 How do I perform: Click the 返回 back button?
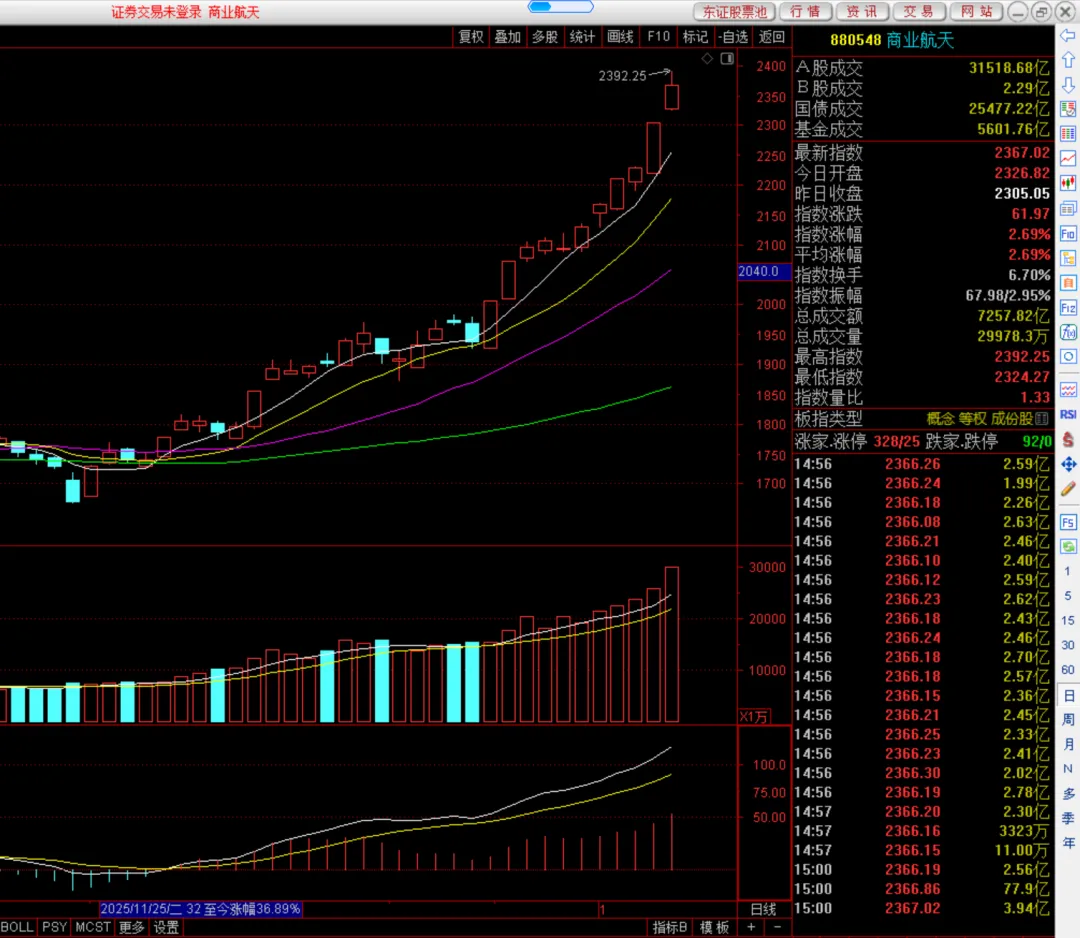[771, 37]
